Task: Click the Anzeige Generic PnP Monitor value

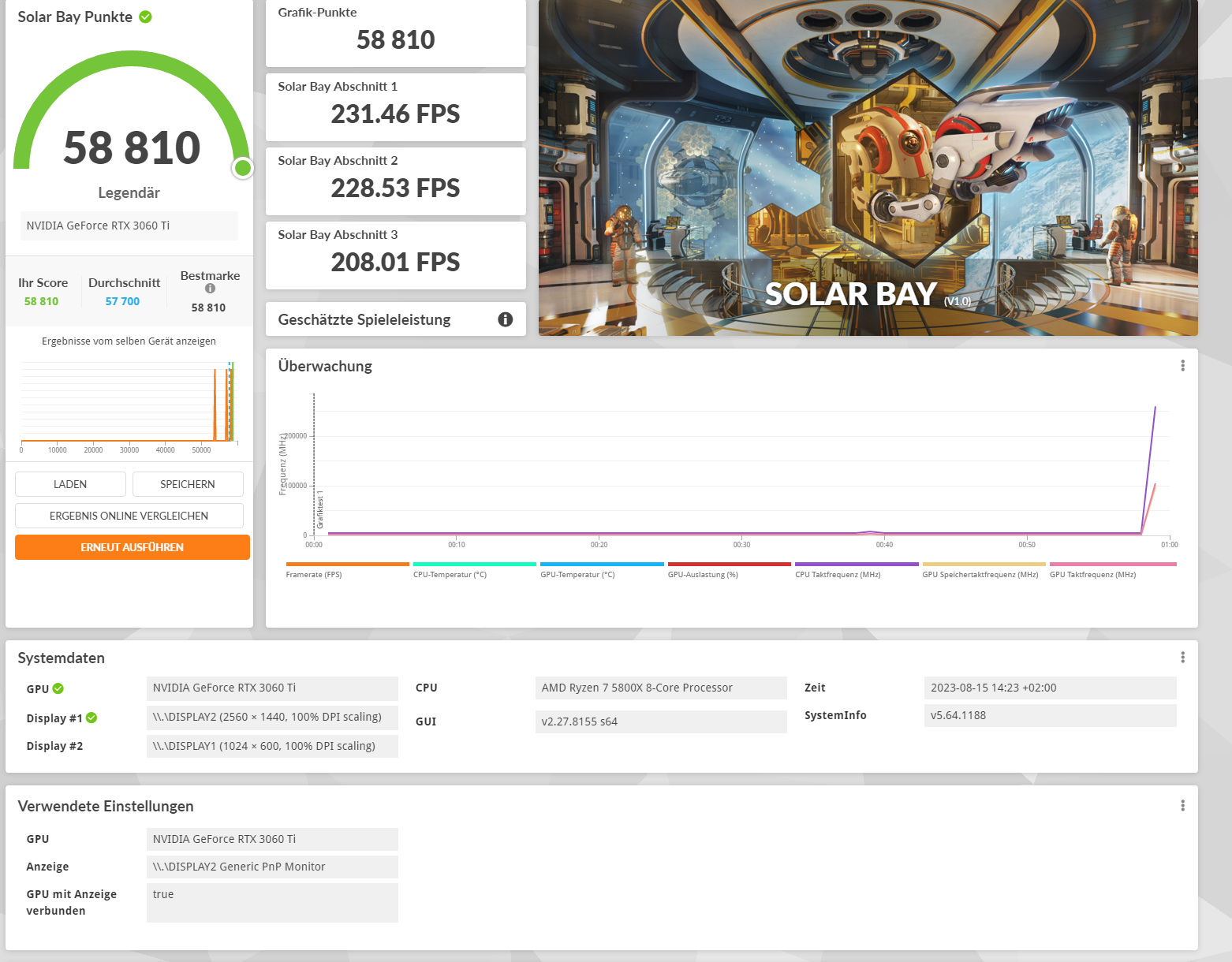Action: click(272, 867)
